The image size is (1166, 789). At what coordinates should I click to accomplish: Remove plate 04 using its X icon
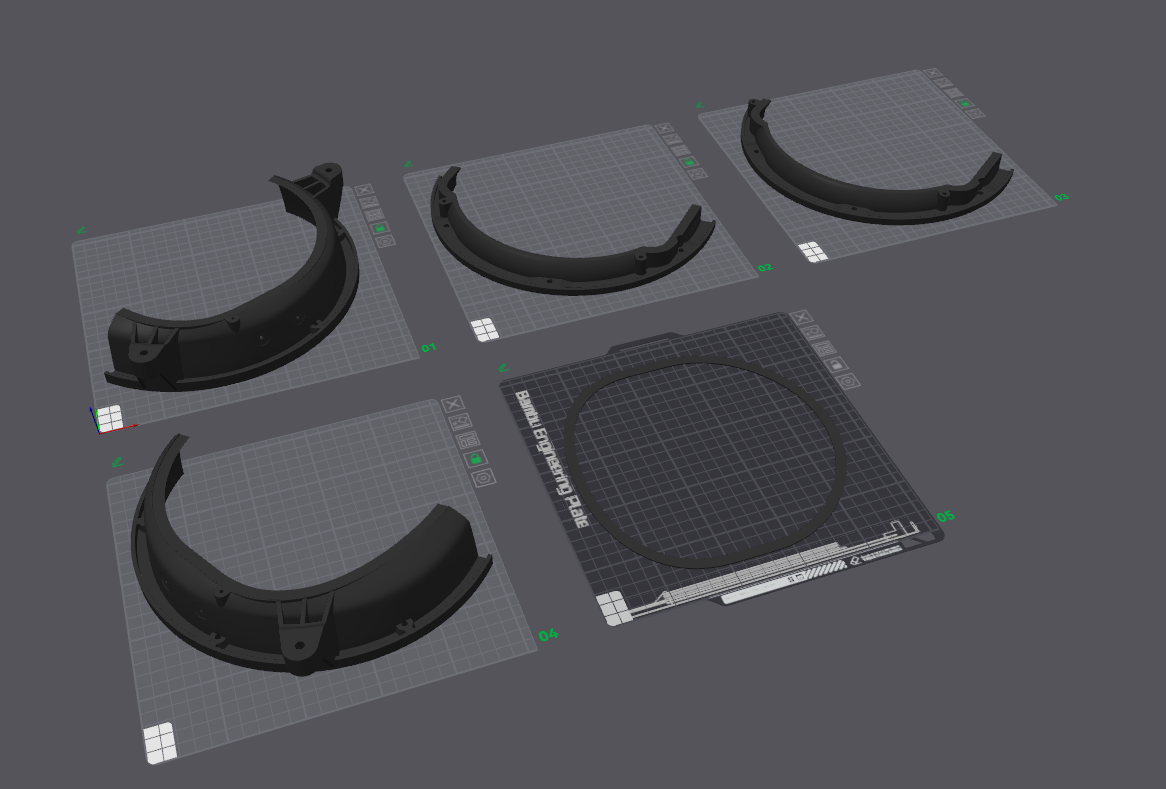[453, 405]
